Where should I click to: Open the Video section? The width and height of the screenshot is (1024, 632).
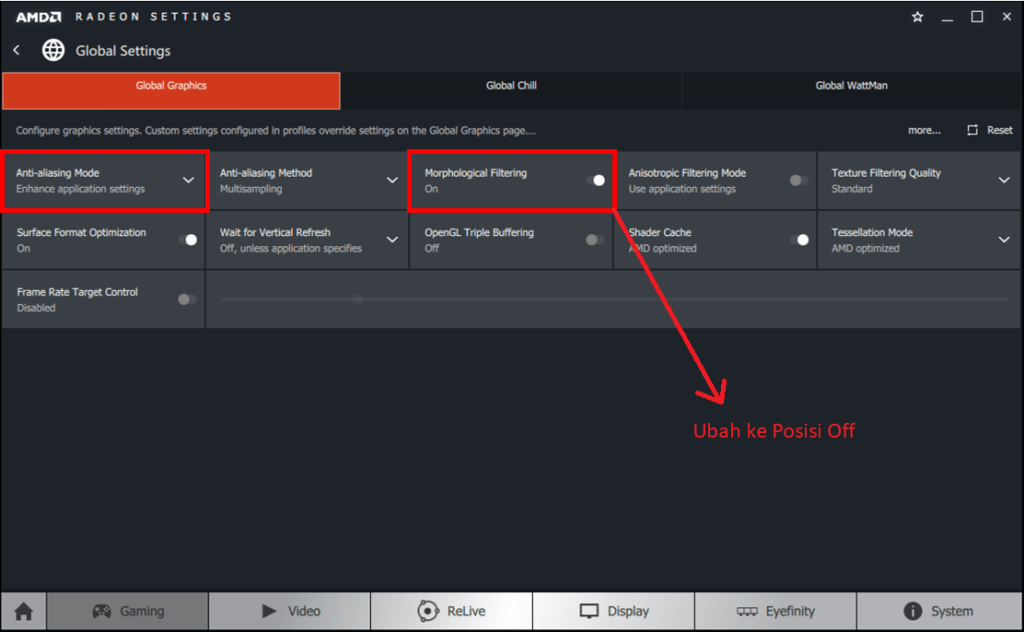pos(290,611)
